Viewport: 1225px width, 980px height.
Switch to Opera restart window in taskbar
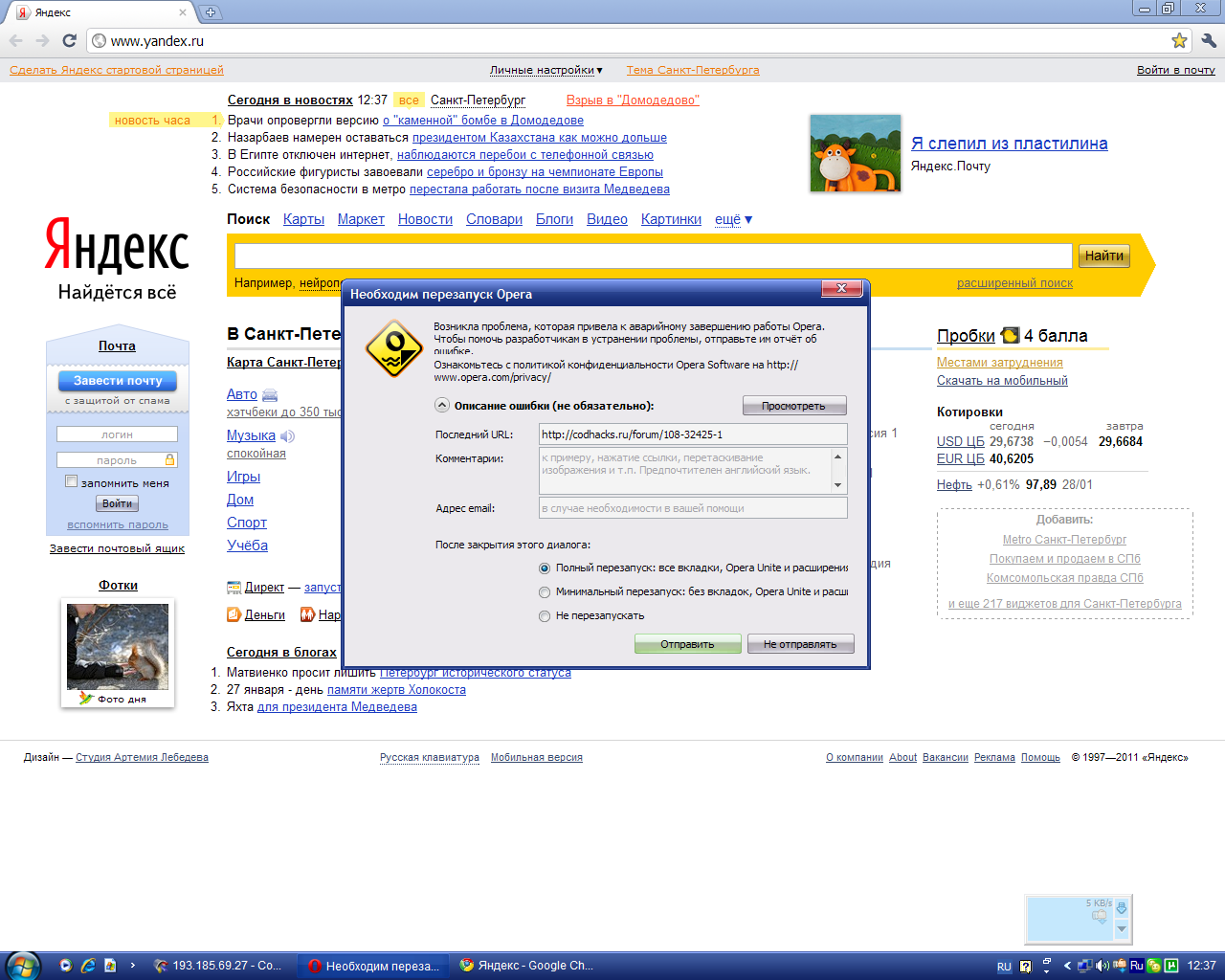pos(374,966)
